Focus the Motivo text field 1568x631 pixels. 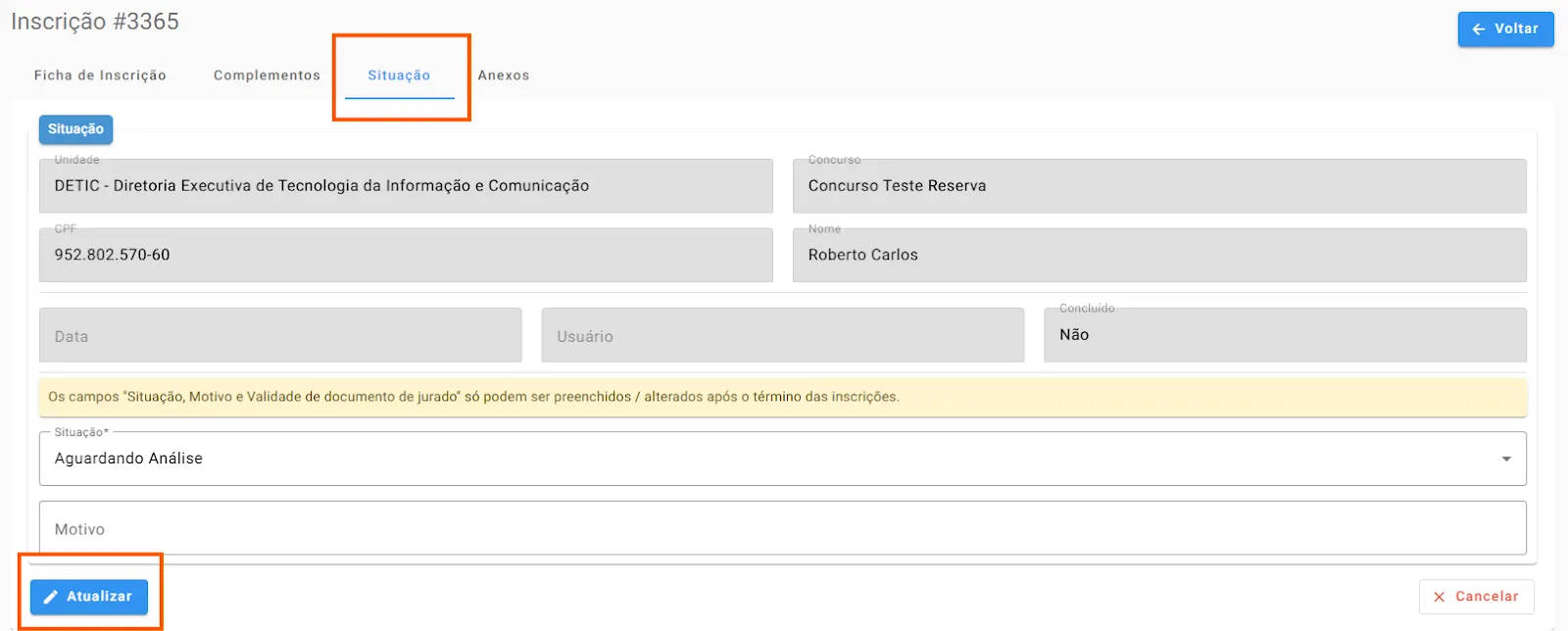coord(782,529)
